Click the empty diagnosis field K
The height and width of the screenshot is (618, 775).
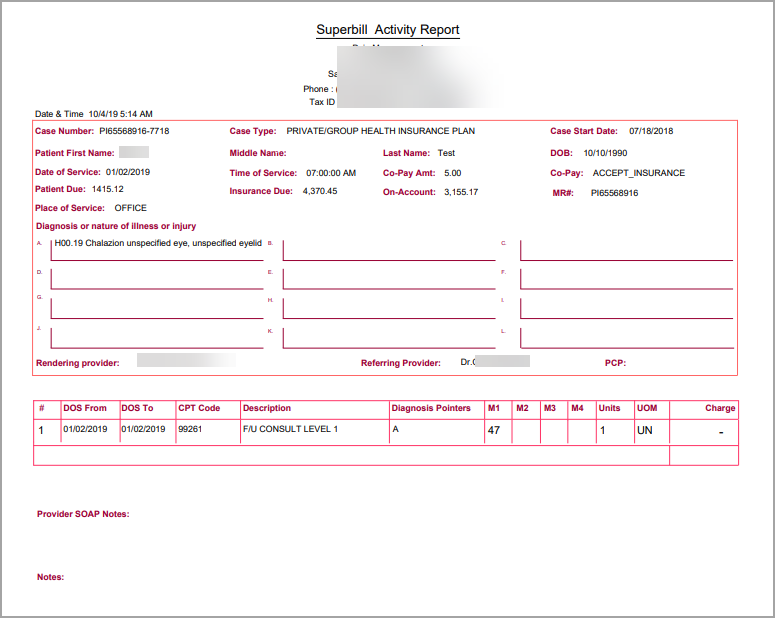tap(389, 338)
